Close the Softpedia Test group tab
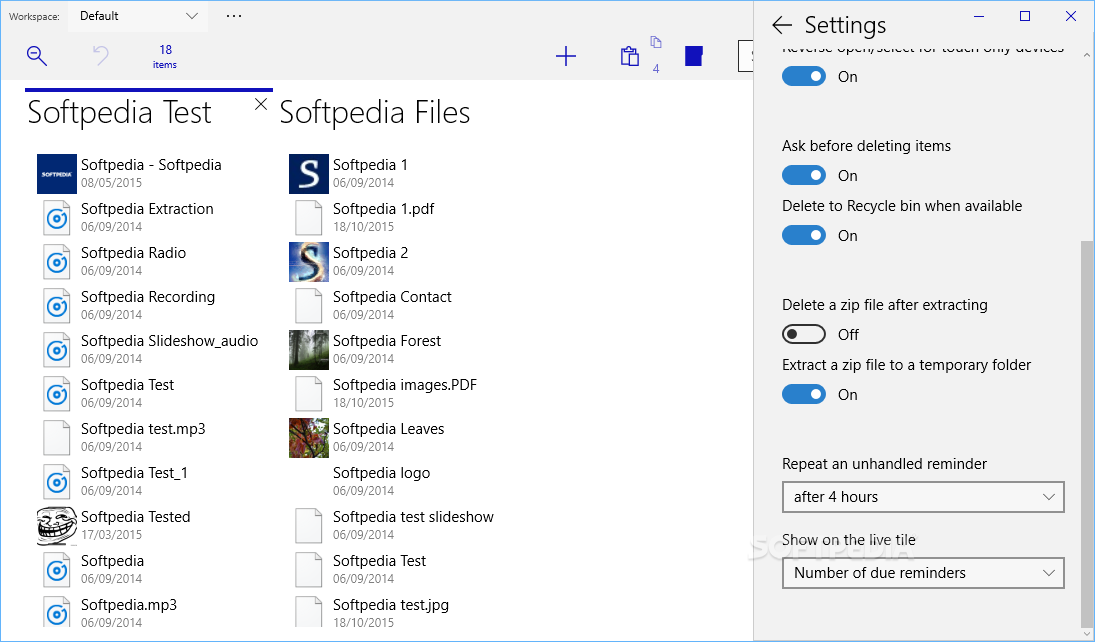This screenshot has width=1095, height=642. (x=260, y=104)
